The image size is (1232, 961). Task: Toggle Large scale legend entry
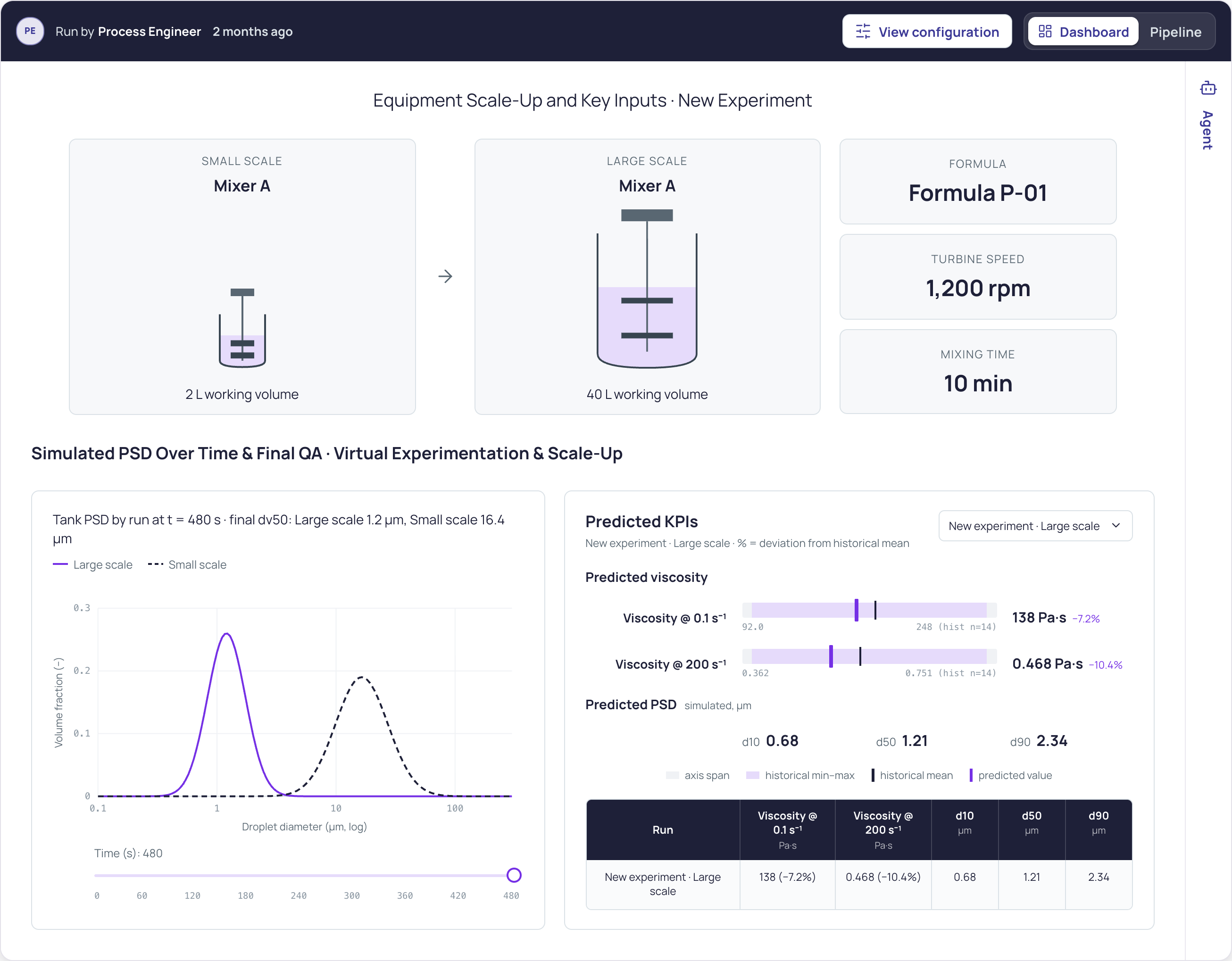[93, 564]
